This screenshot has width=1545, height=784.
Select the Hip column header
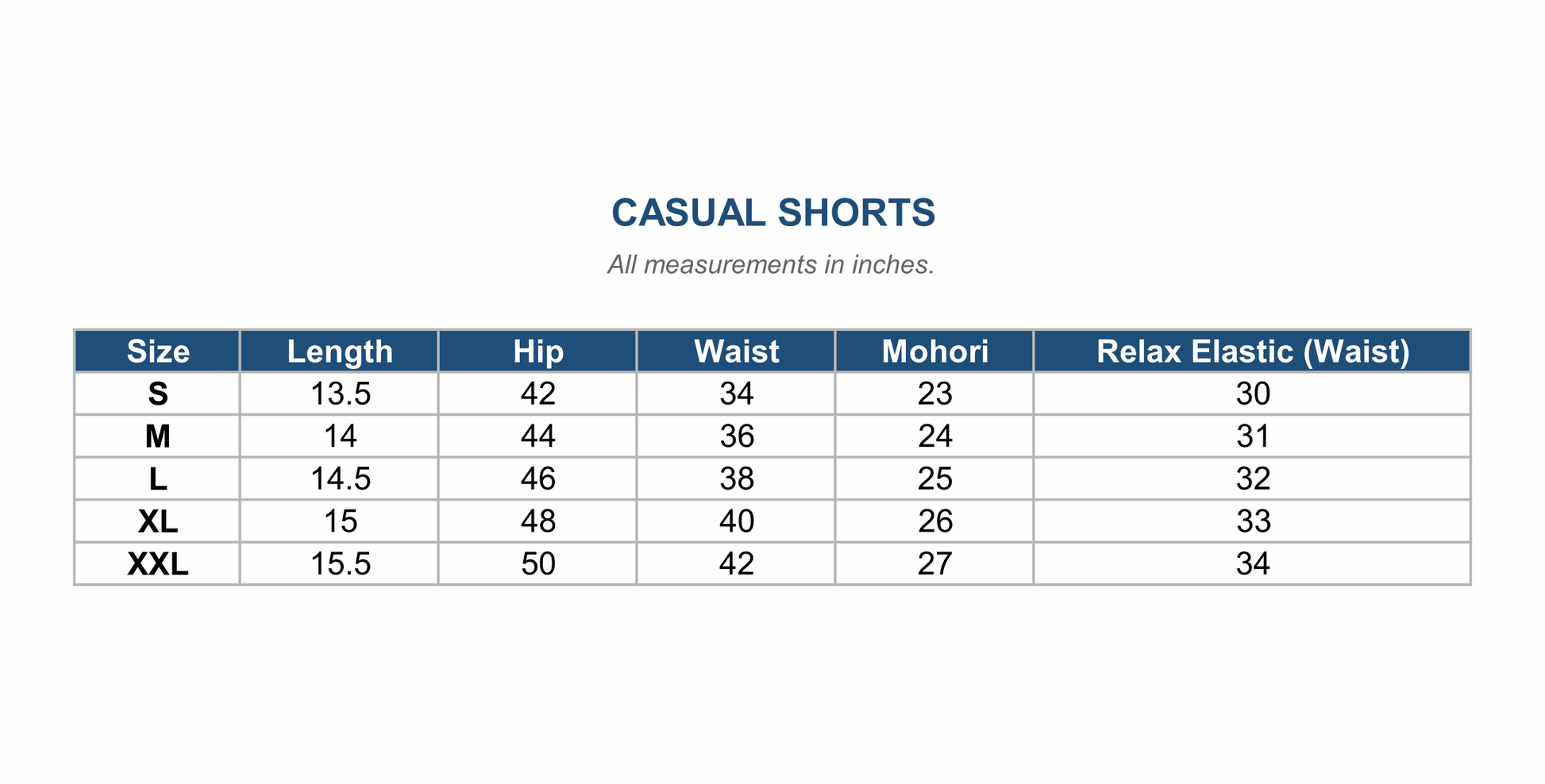(x=537, y=351)
